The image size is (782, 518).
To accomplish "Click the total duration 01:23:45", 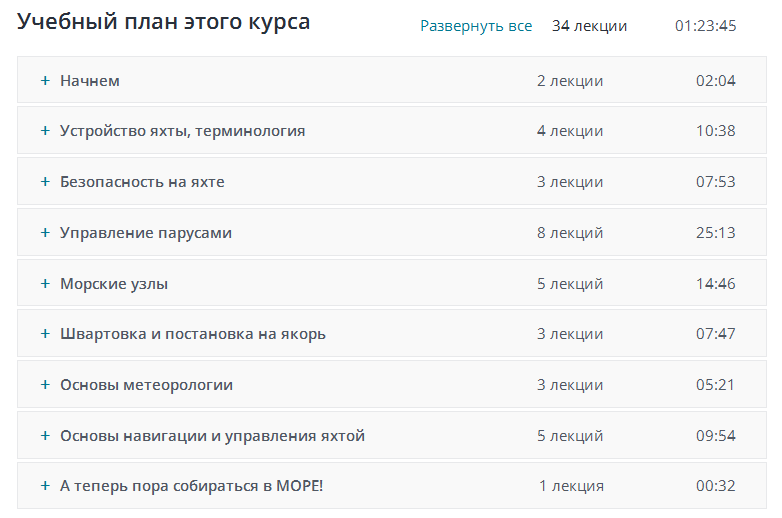I will pos(706,26).
